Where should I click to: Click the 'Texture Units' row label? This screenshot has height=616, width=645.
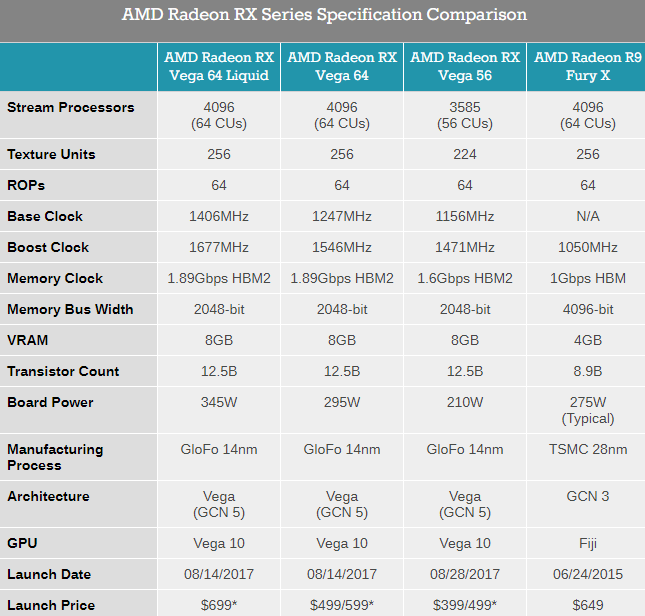[x=51, y=154]
